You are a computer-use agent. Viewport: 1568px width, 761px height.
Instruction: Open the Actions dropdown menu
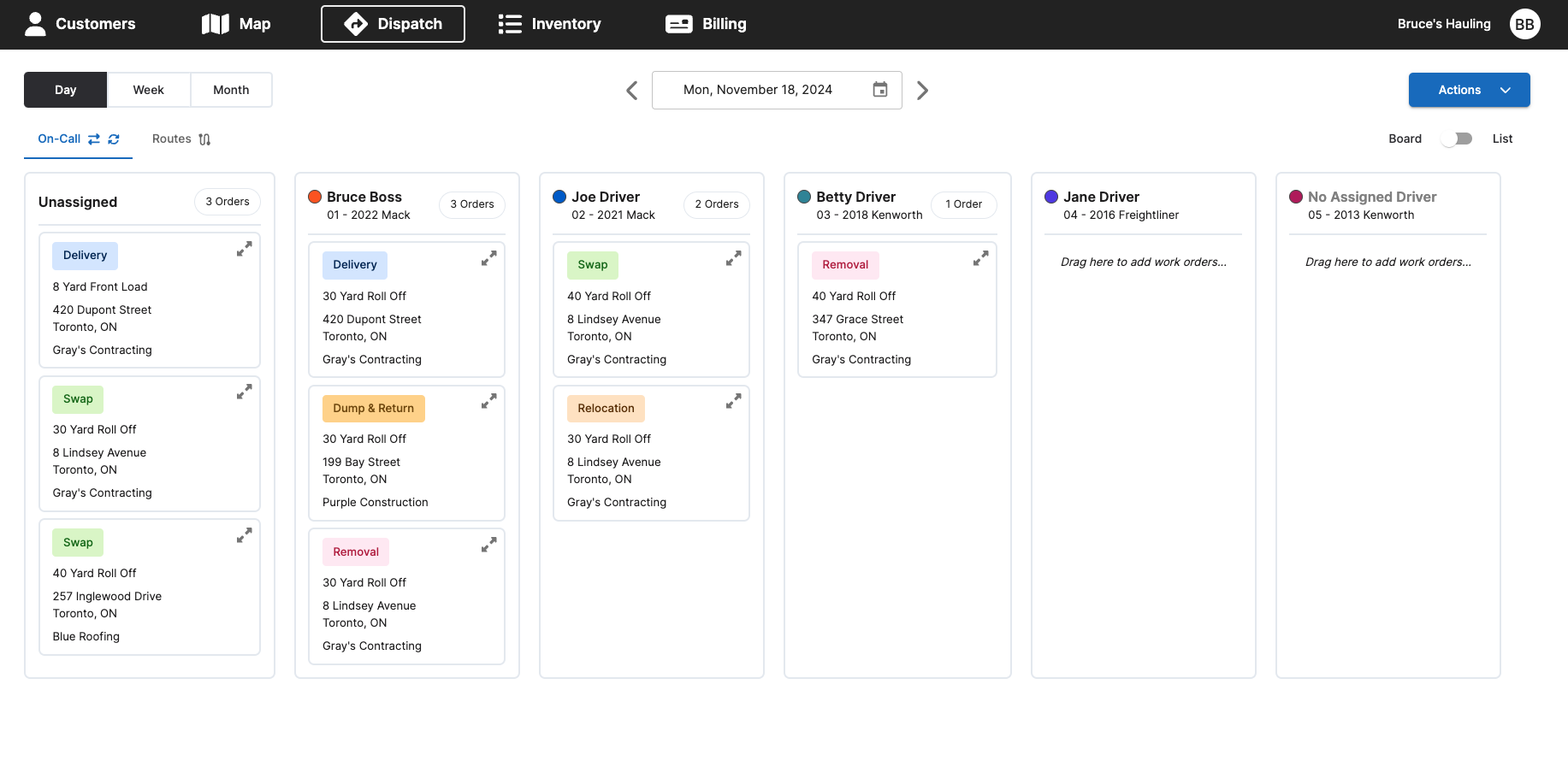(1469, 90)
